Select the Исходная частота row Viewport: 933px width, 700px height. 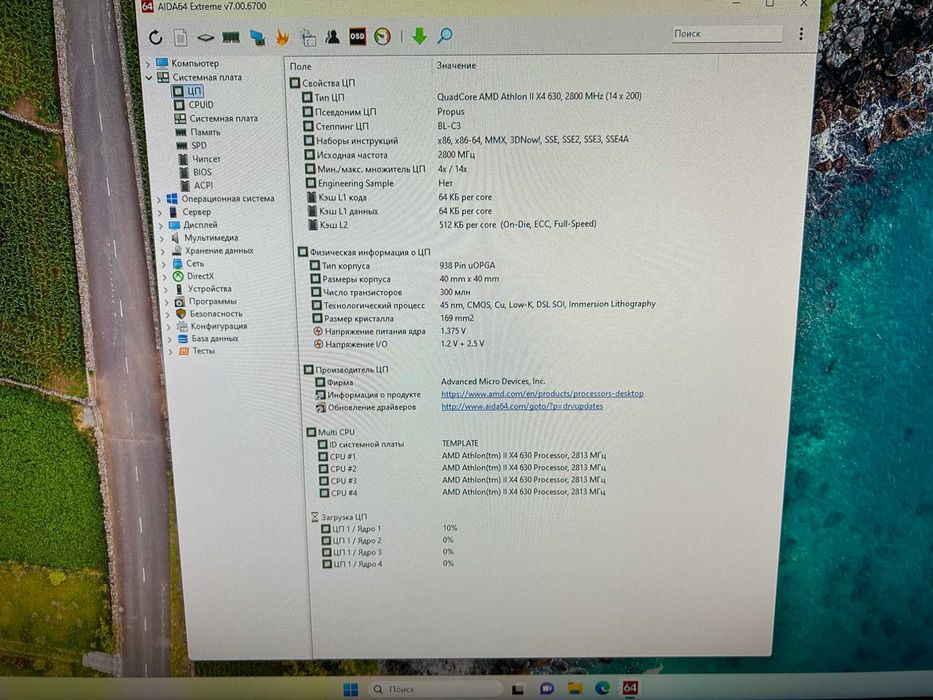pyautogui.click(x=390, y=155)
